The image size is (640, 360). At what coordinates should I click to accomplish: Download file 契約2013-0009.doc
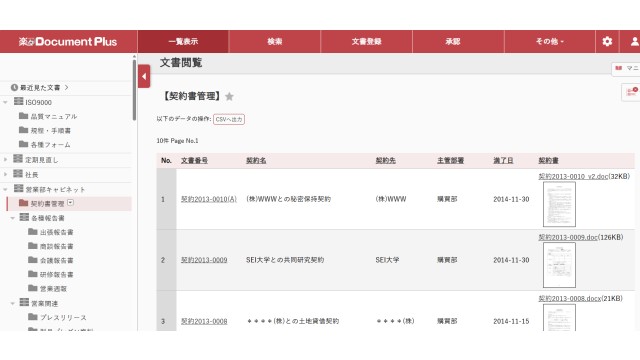(x=568, y=237)
